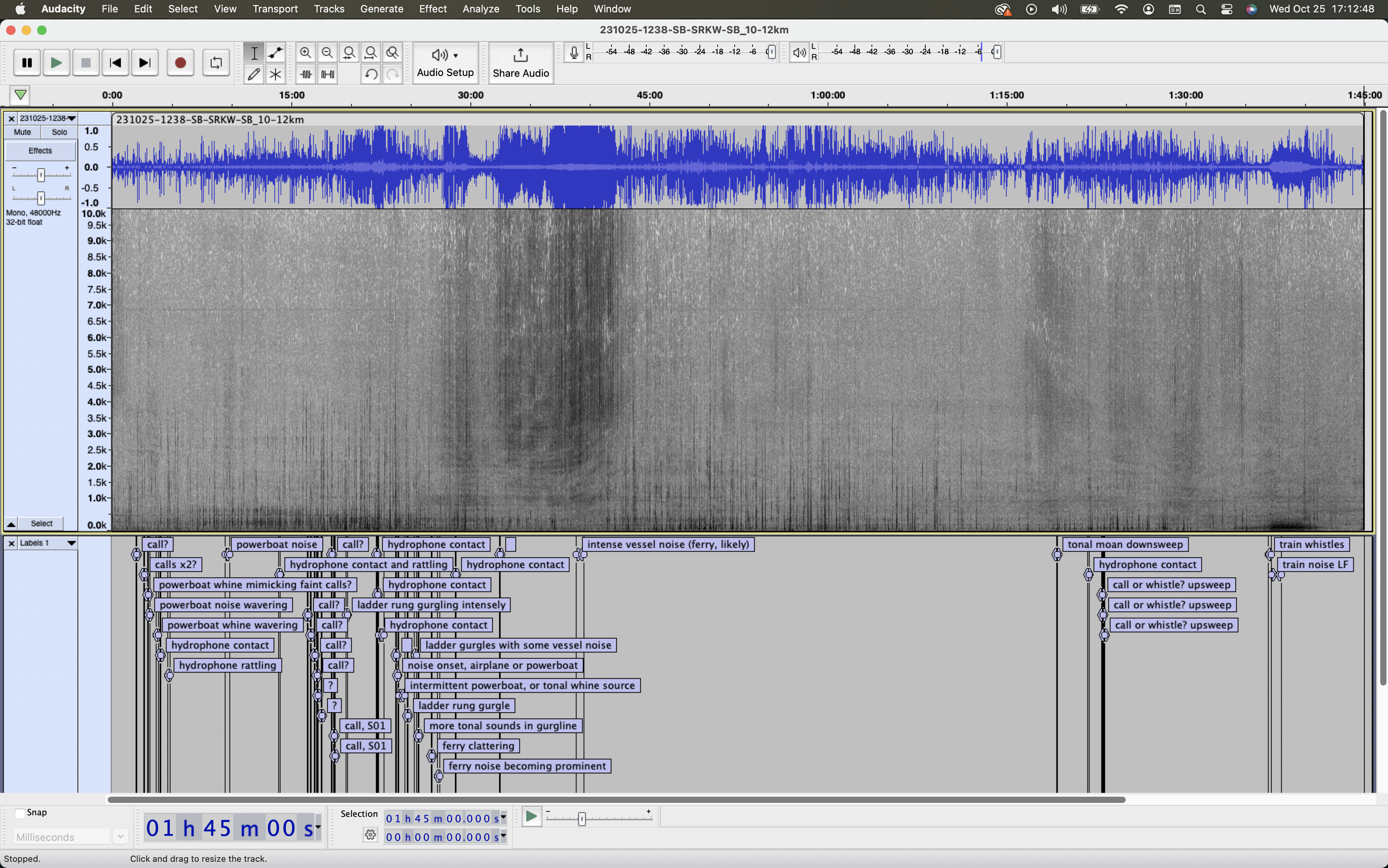This screenshot has height=868, width=1388.
Task: Open the Generate menu
Action: pyautogui.click(x=382, y=9)
